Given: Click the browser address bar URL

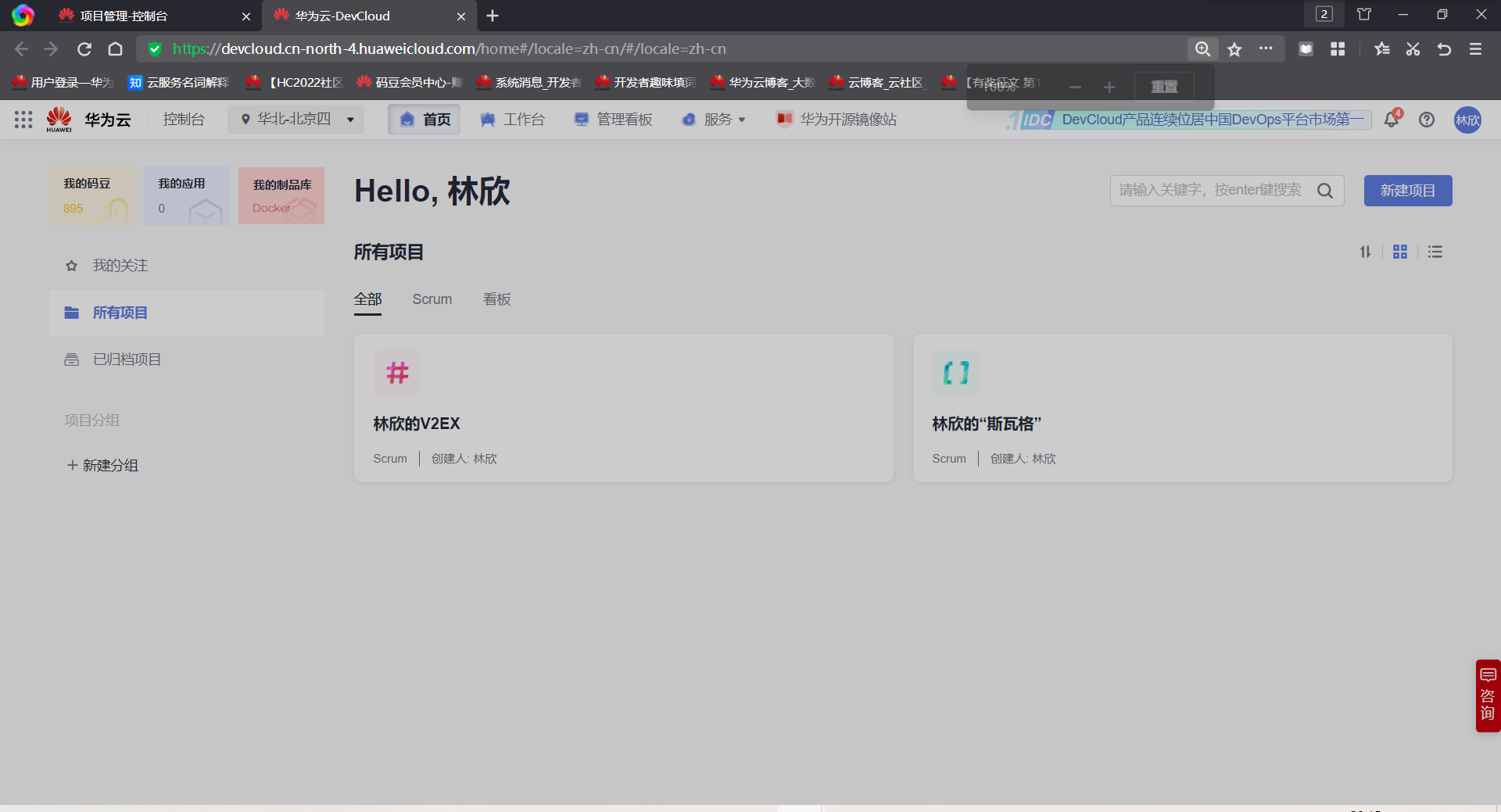Looking at the screenshot, I should pos(450,49).
